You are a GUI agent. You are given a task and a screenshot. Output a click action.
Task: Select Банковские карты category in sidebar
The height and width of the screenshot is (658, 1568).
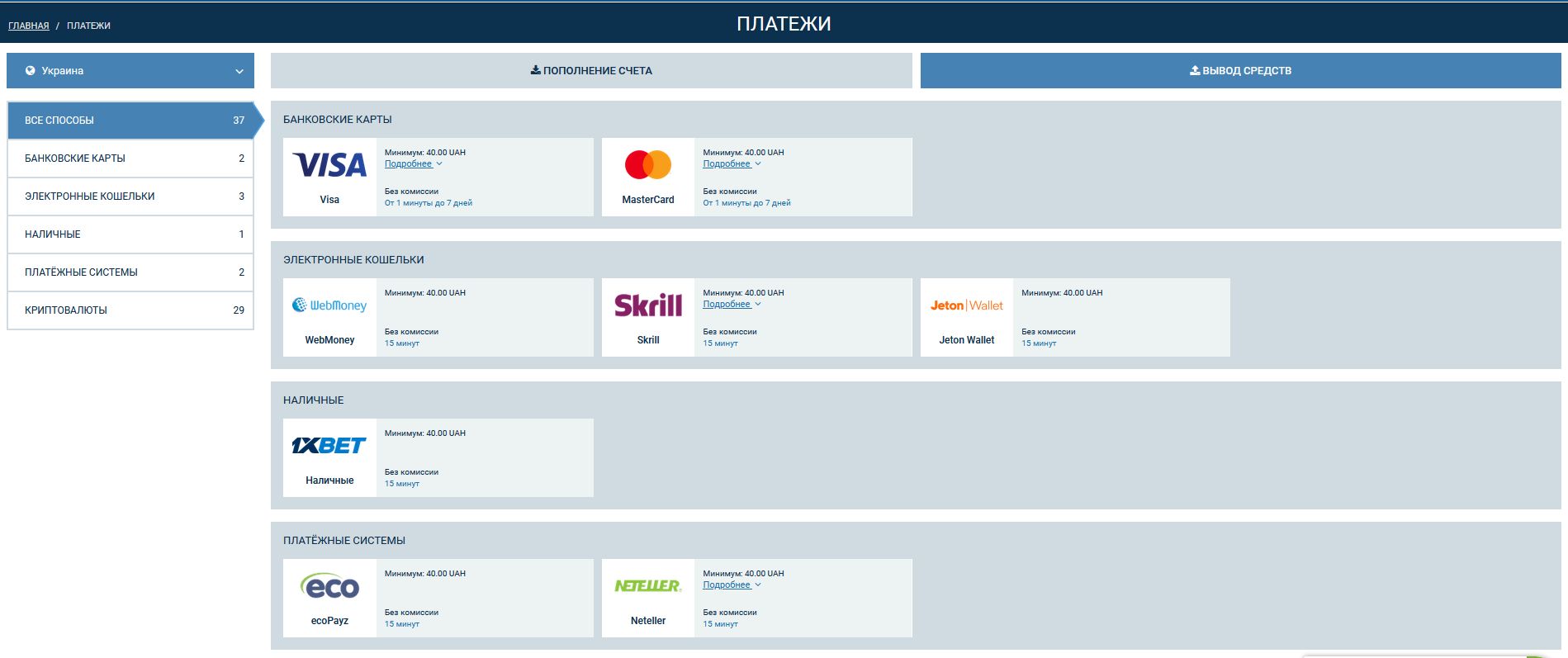click(x=130, y=159)
